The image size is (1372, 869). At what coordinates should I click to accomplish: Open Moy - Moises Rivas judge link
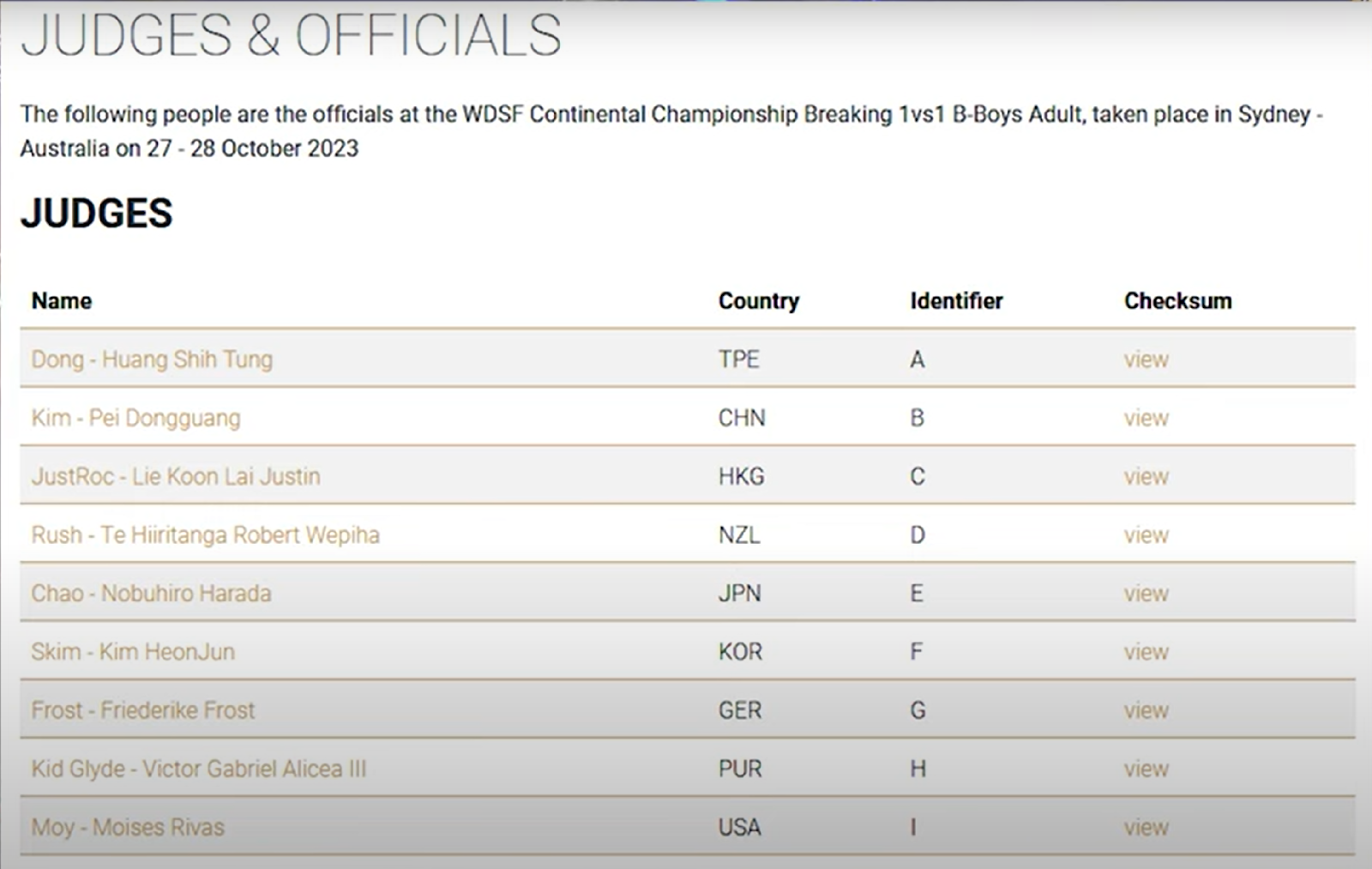click(x=128, y=827)
